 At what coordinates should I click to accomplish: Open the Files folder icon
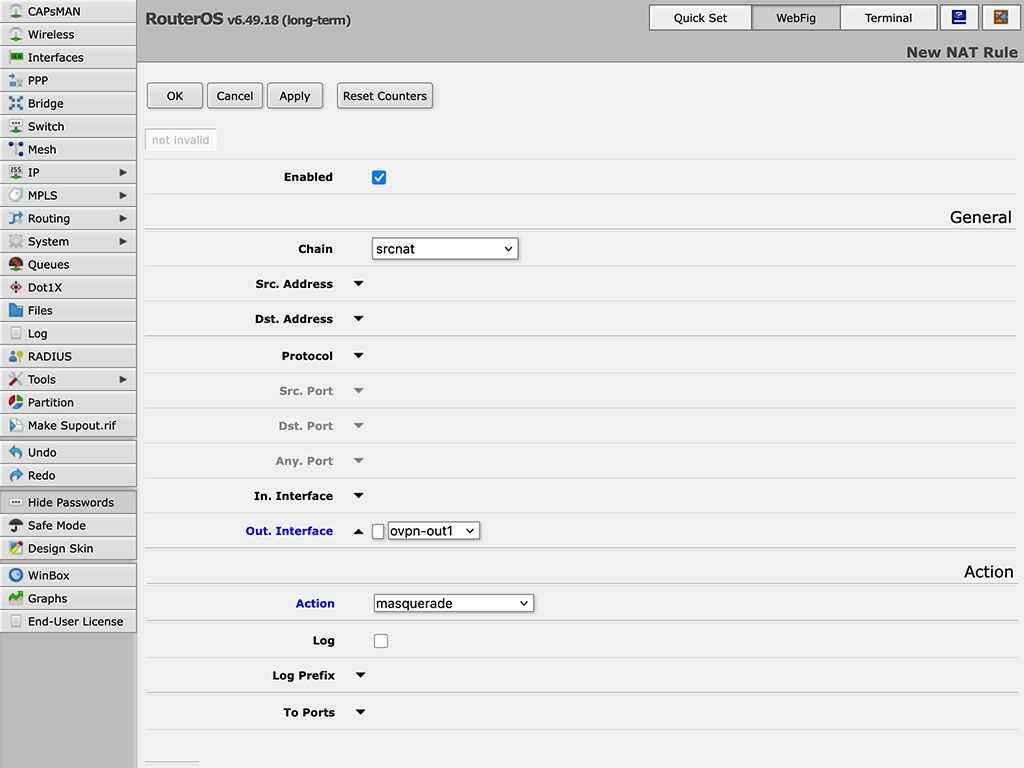click(16, 311)
